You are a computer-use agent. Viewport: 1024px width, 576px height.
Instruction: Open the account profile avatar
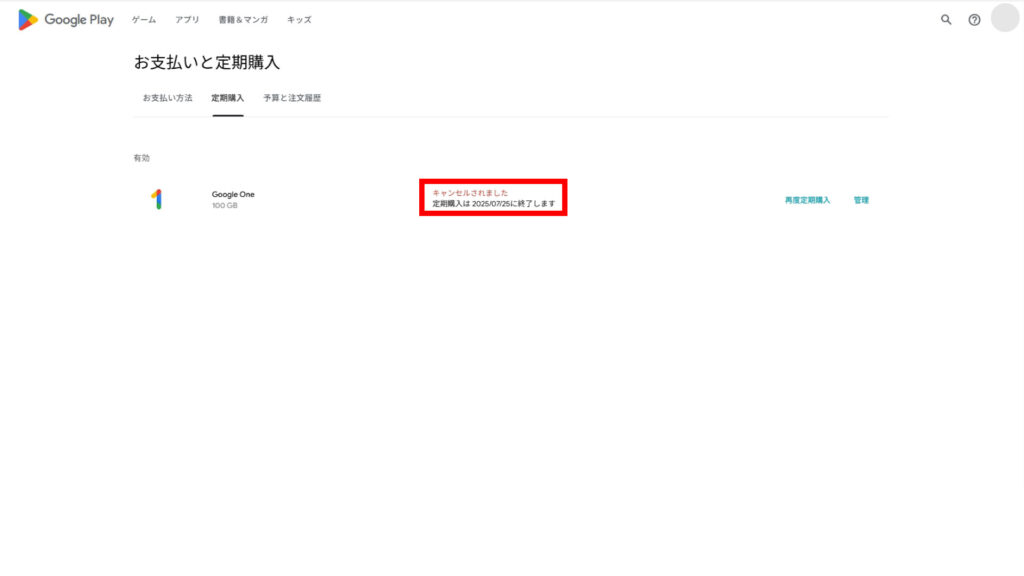[1005, 18]
